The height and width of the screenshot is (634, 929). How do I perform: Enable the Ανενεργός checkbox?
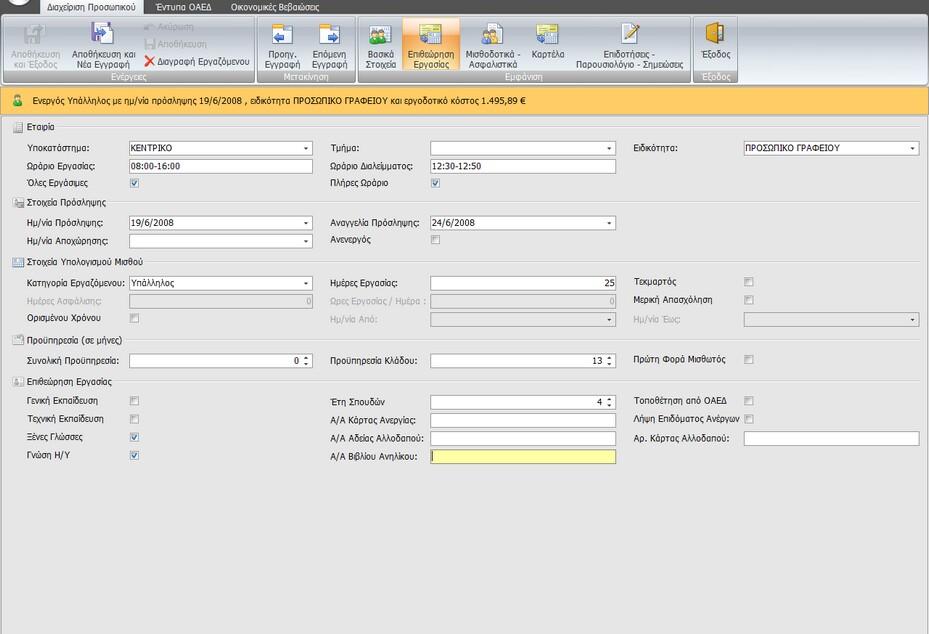[435, 239]
